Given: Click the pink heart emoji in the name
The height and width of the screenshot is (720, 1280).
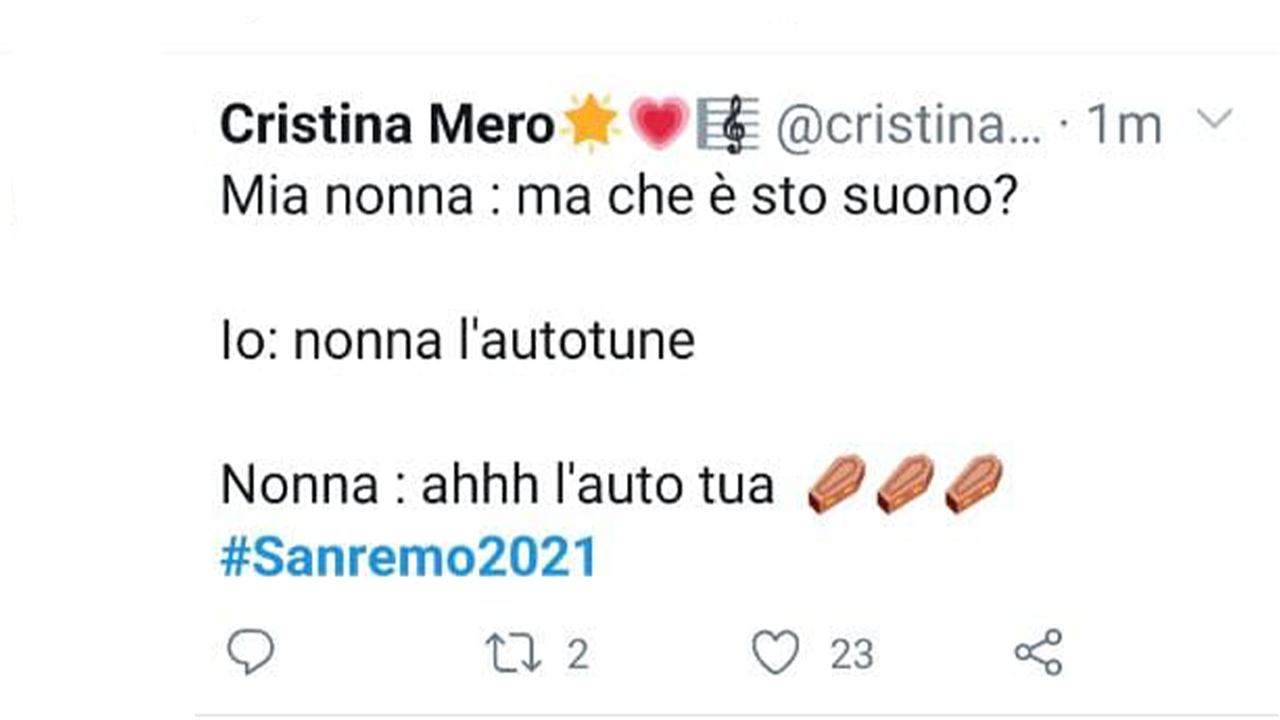Looking at the screenshot, I should point(657,124).
